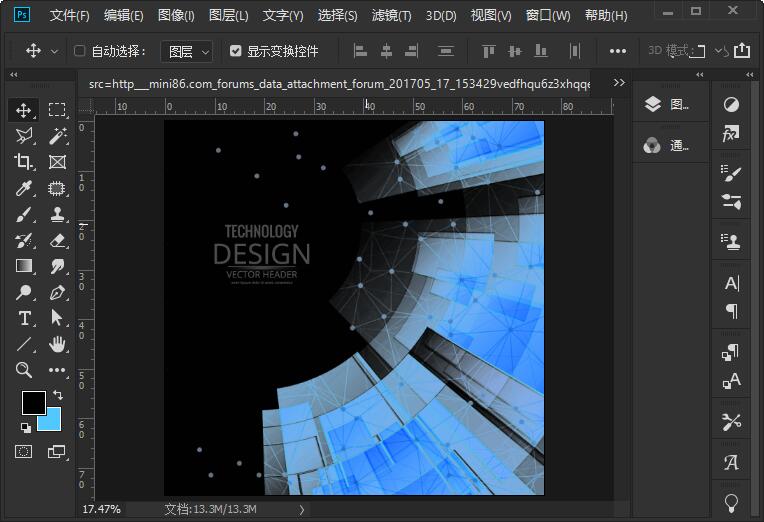
Task: Toggle Quick Mask mode
Action: tap(23, 451)
